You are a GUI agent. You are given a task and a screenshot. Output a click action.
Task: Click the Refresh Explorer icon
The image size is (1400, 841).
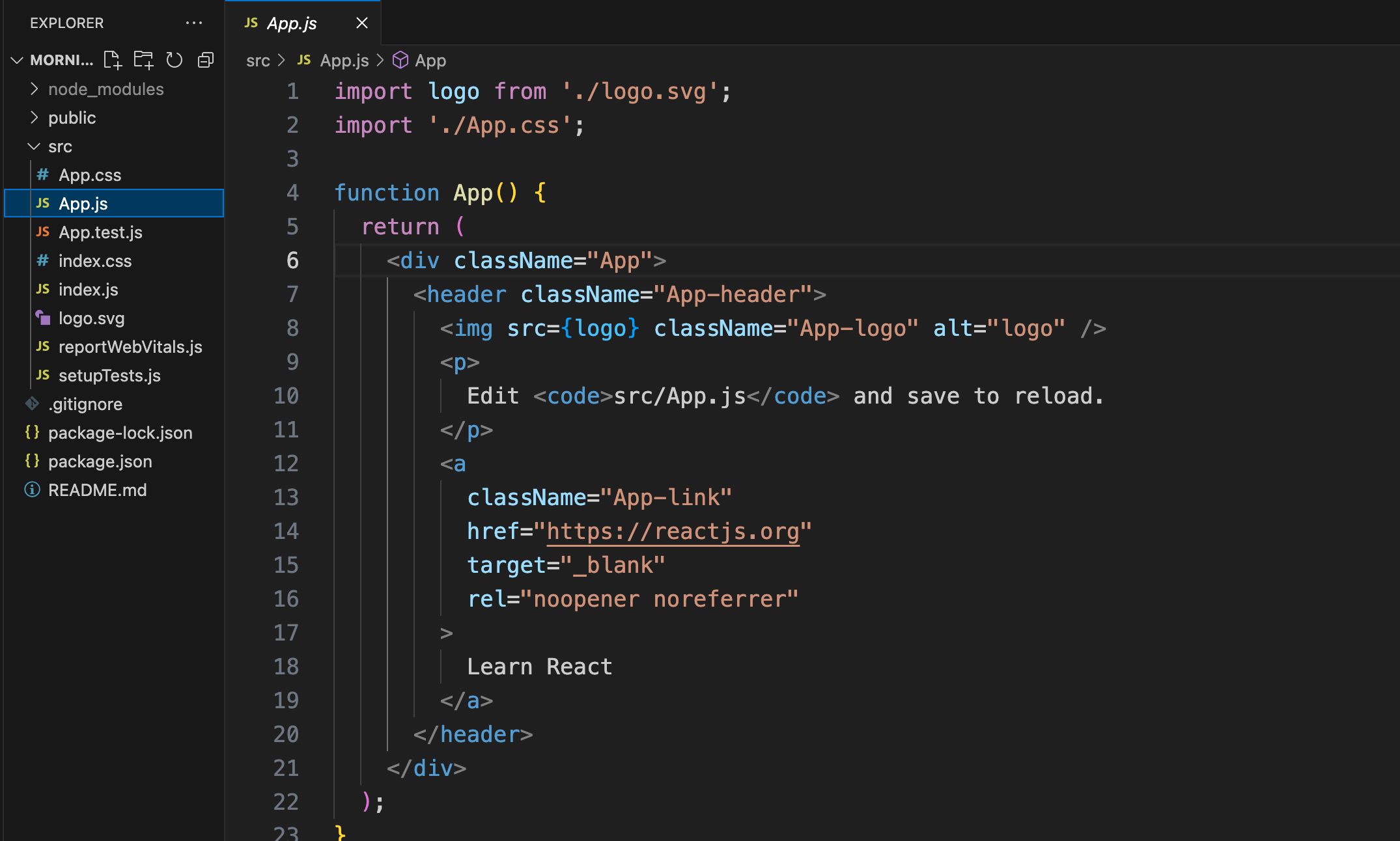click(174, 60)
